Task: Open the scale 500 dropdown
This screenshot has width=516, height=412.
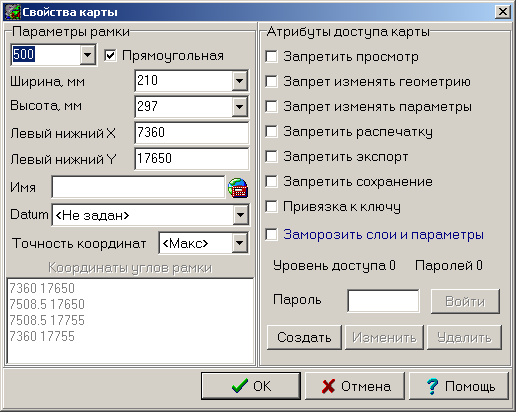Action: pos(88,54)
